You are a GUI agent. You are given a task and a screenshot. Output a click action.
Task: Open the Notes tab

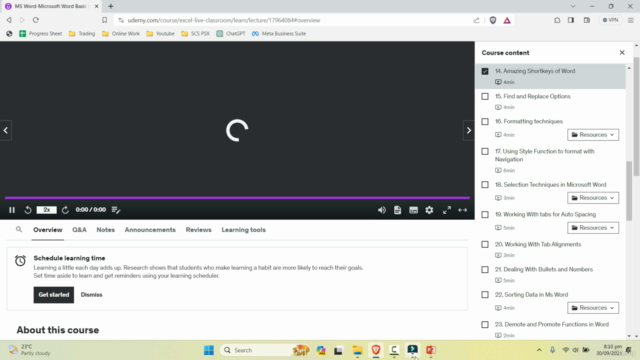coord(105,230)
